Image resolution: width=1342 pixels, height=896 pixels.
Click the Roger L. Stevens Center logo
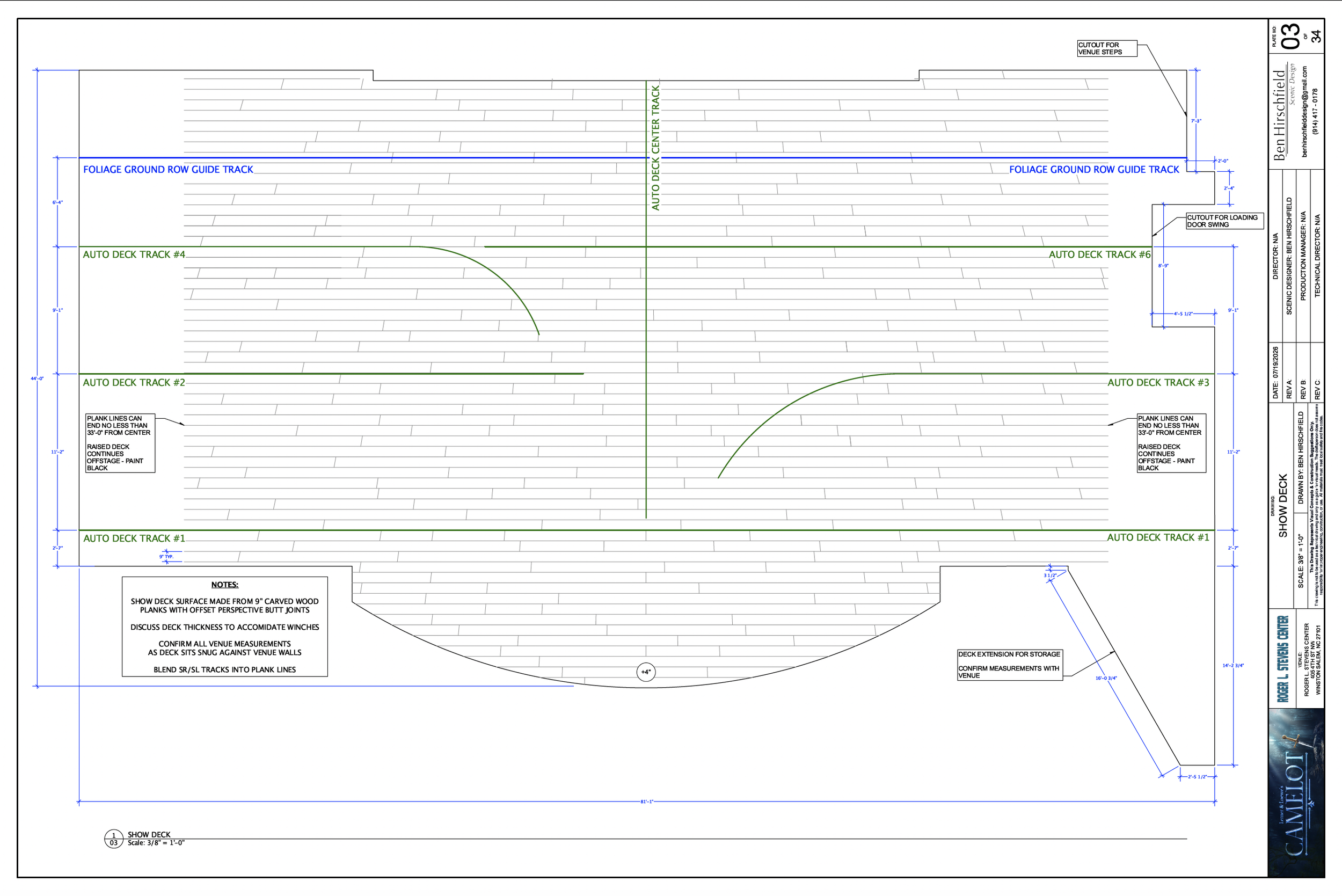tap(1283, 659)
